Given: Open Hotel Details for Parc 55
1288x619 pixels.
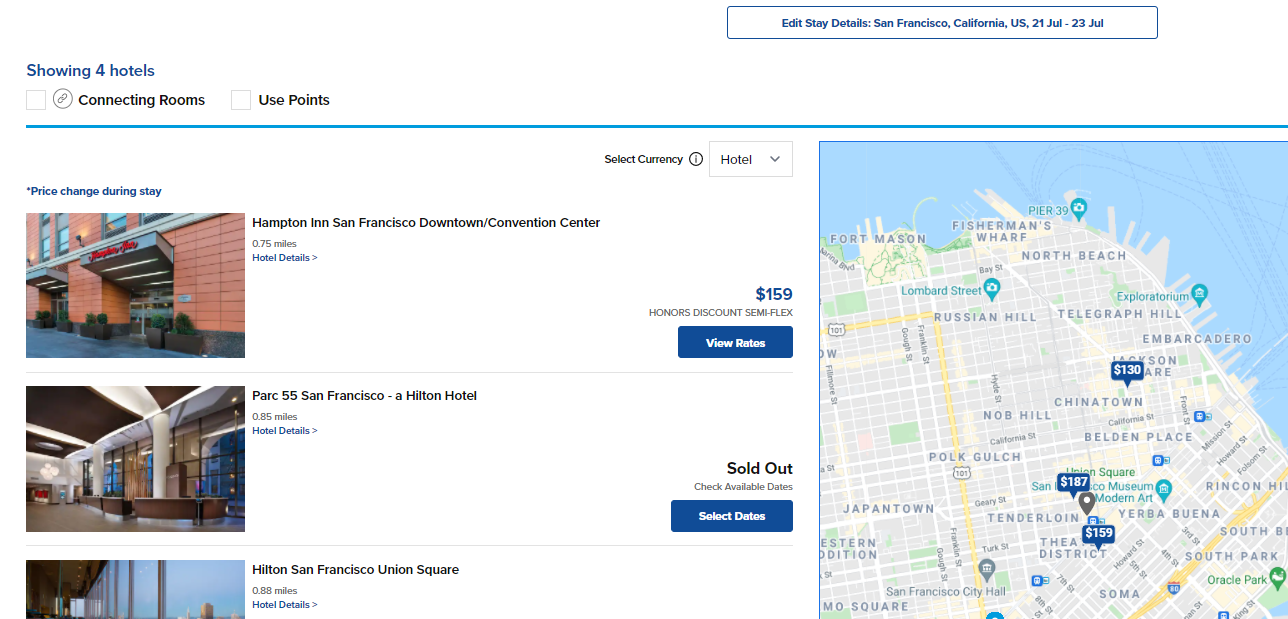Looking at the screenshot, I should pos(285,430).
